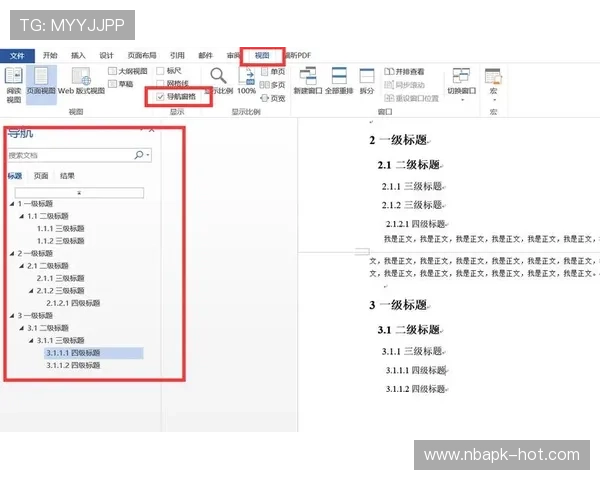Click document heading '3.1.1.2 四级标题'
The image size is (600, 480).
click(x=416, y=389)
